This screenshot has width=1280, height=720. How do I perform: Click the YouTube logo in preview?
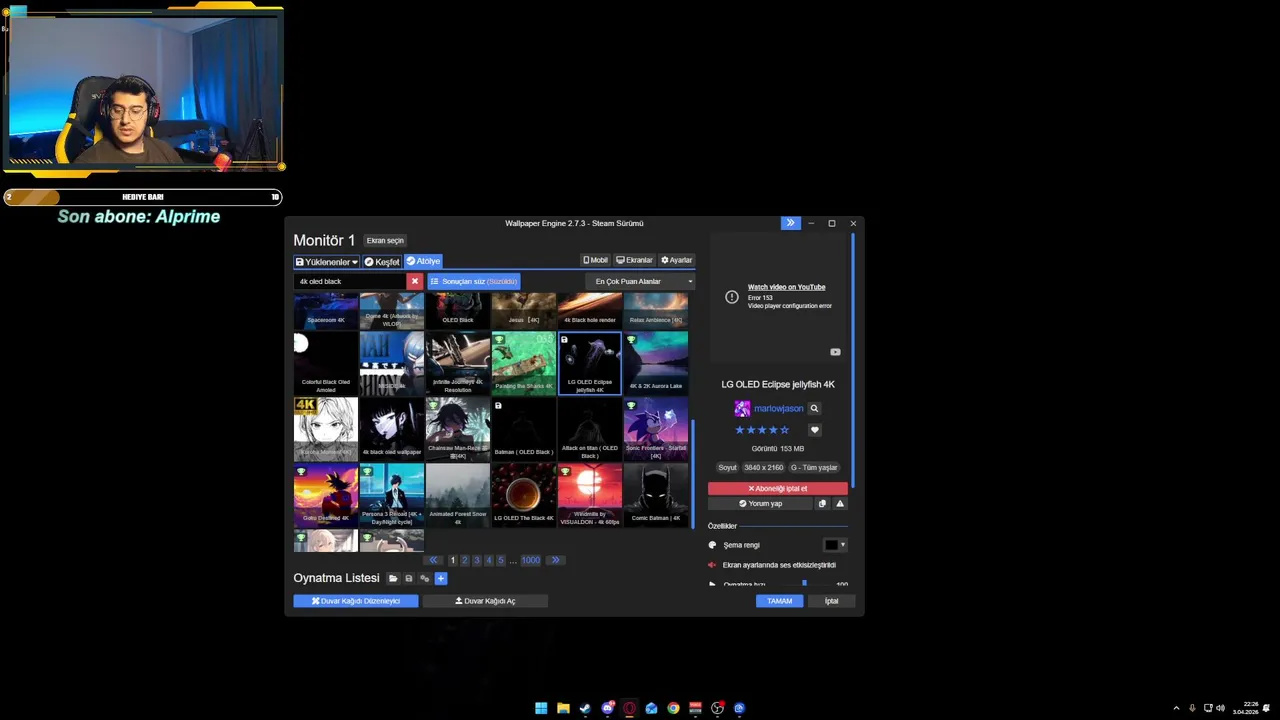(835, 352)
